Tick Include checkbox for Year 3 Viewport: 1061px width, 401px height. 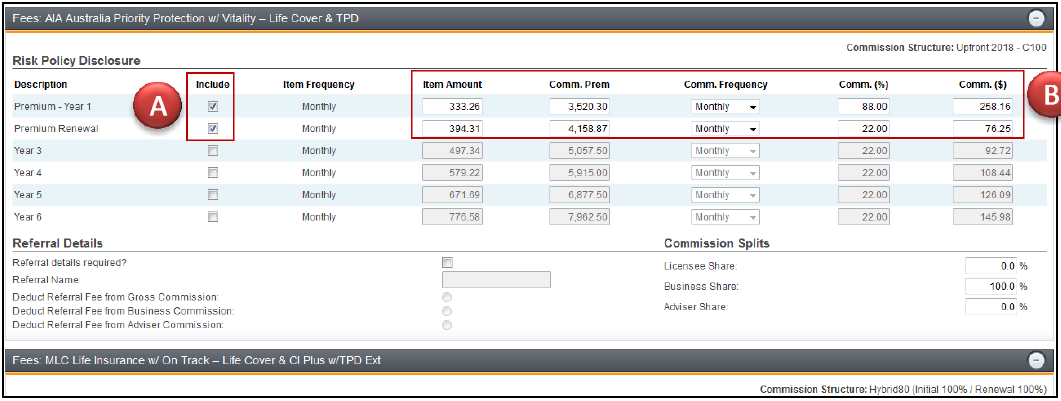[212, 151]
